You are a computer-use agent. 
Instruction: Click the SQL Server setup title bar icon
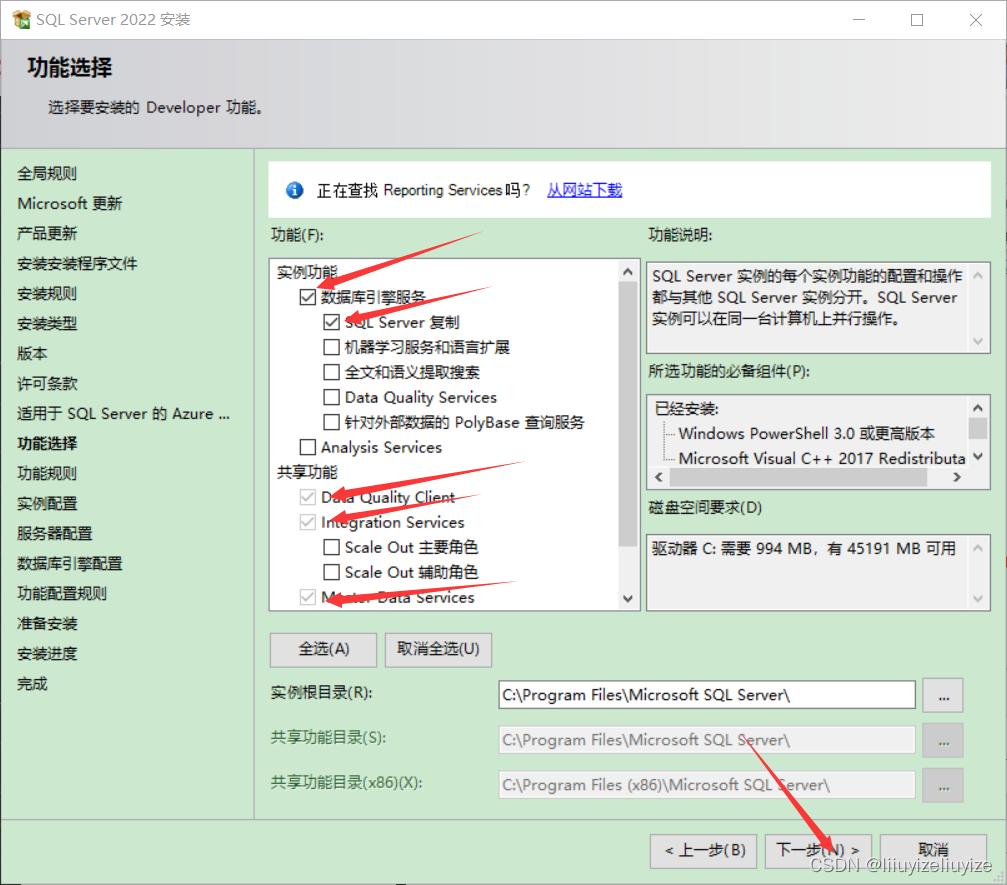21,20
